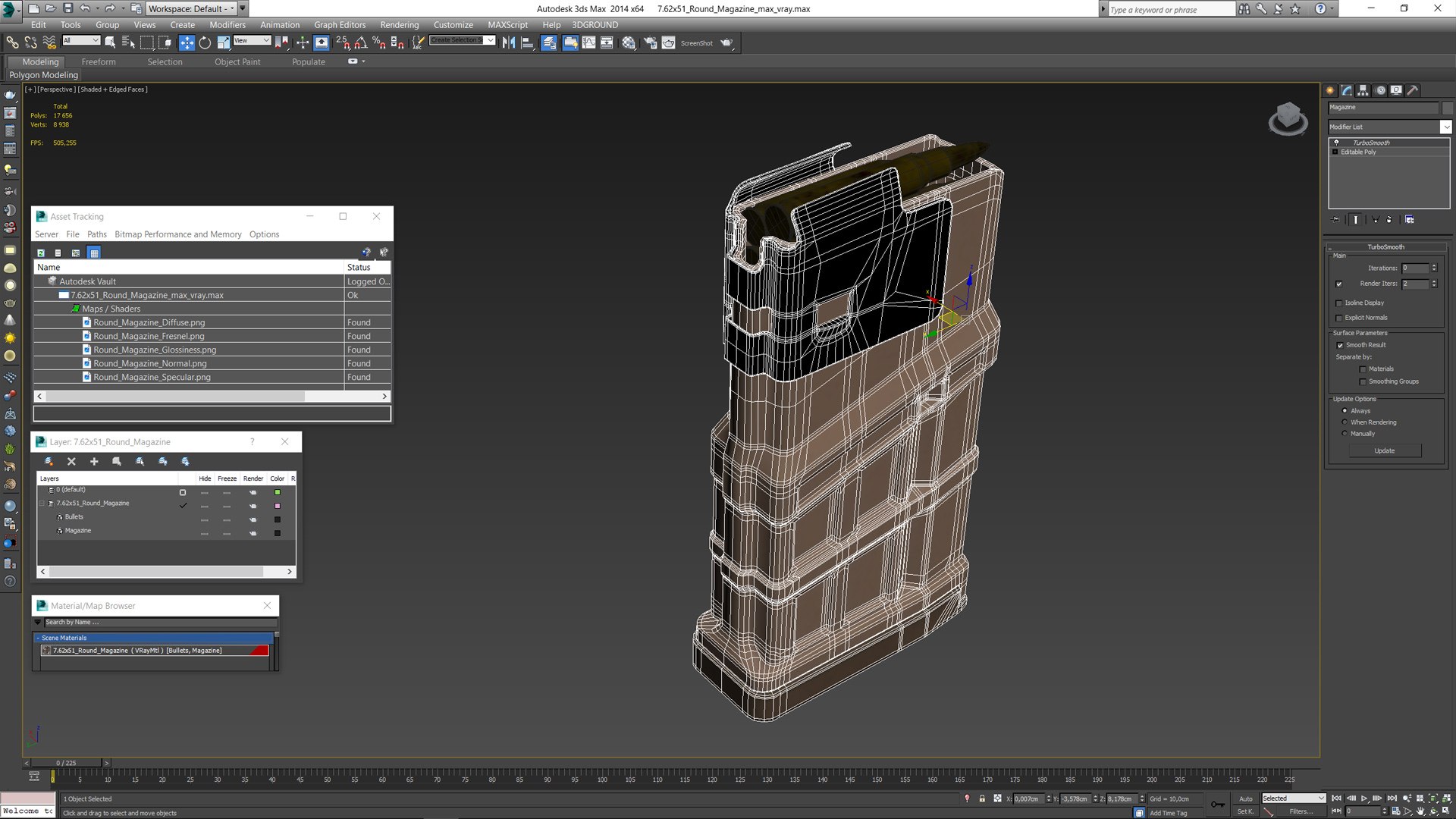Open the Rendering menu

pyautogui.click(x=400, y=25)
